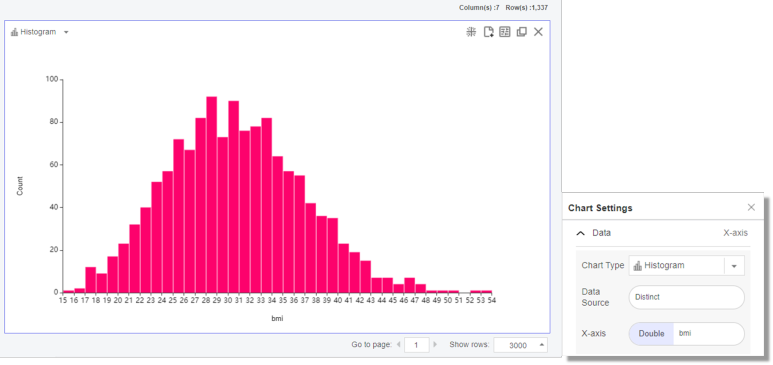Click the '15' x-axis tick label
The image size is (773, 365).
click(x=63, y=300)
